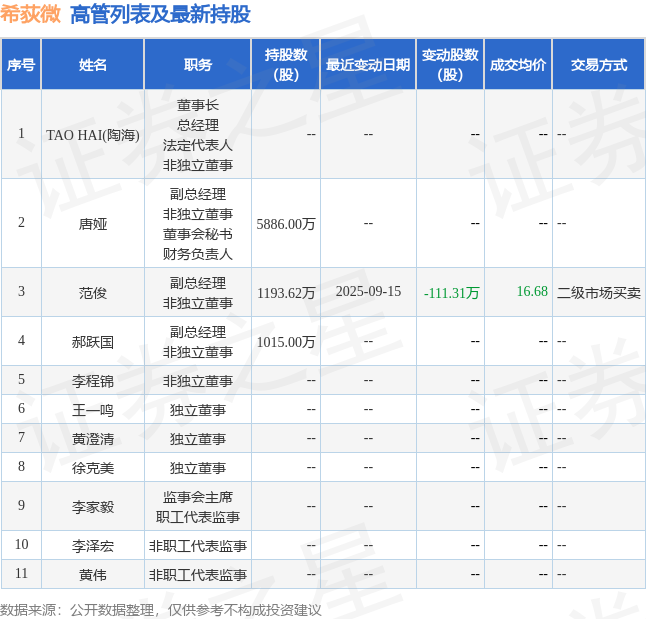Click the 二级市场买卖 cell
The height and width of the screenshot is (619, 646).
[599, 293]
